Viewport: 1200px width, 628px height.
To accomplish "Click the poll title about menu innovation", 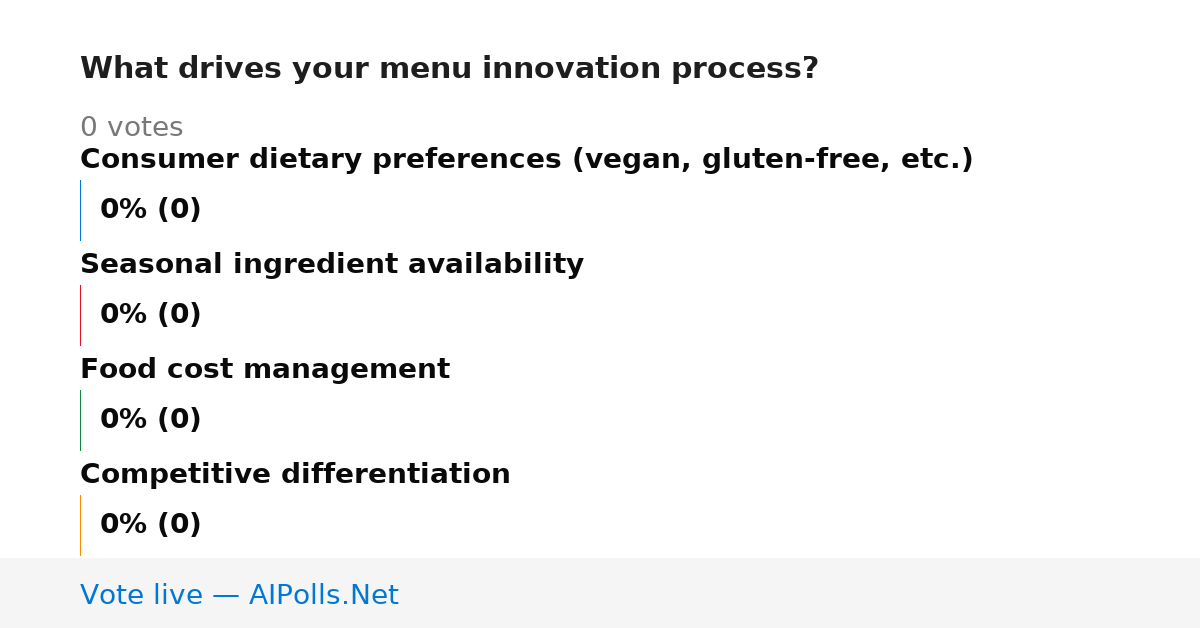I will coord(449,69).
